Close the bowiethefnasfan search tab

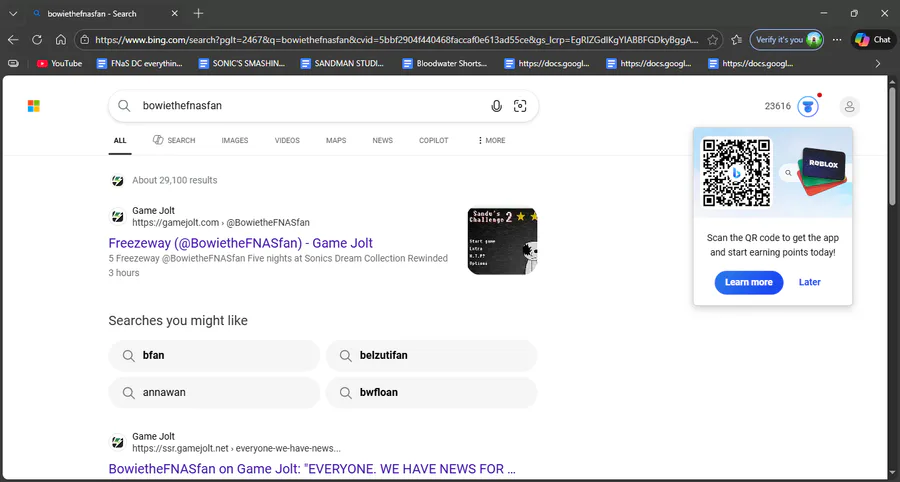point(174,13)
